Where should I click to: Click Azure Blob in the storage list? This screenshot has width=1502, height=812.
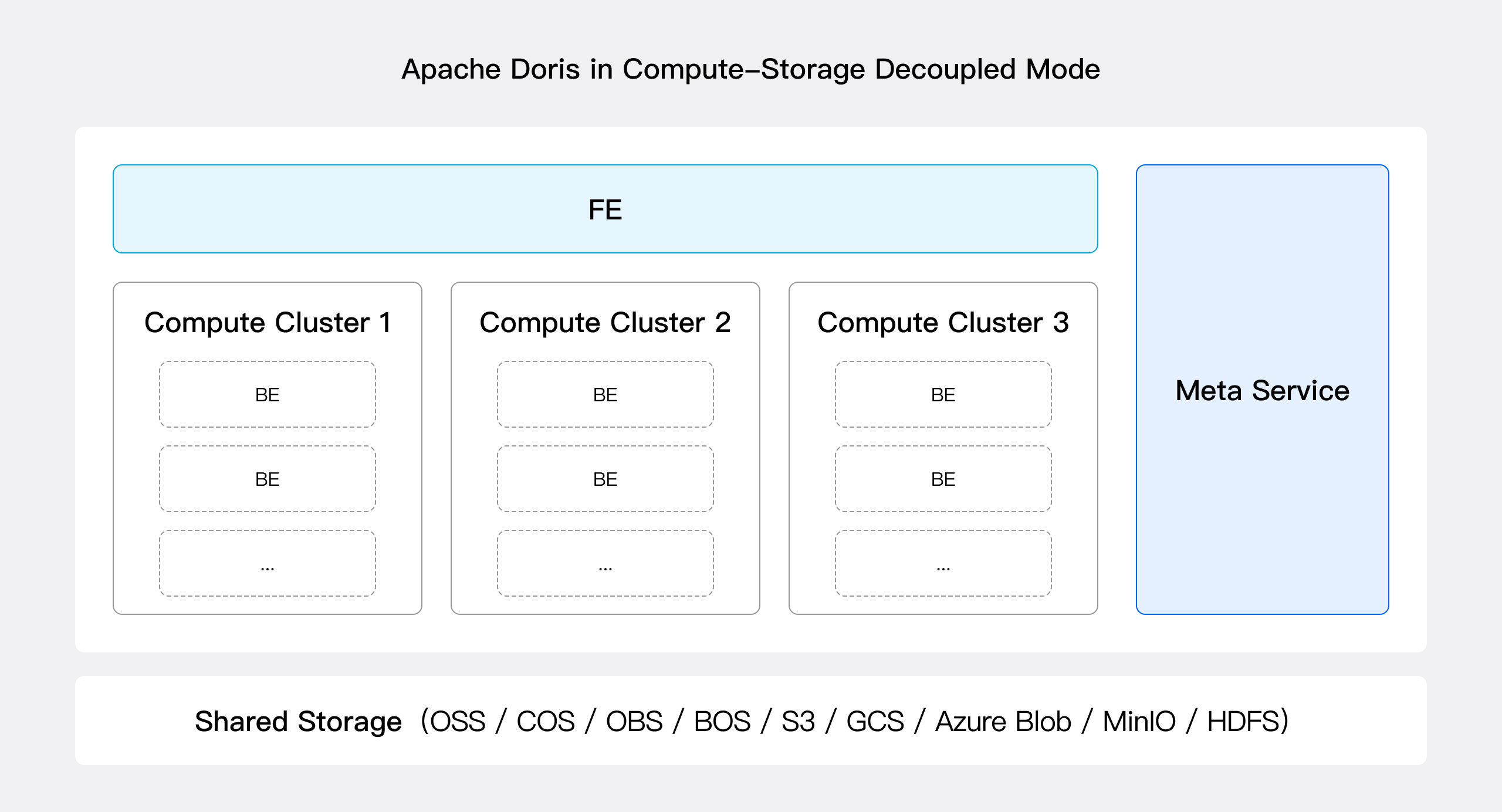tap(1003, 722)
